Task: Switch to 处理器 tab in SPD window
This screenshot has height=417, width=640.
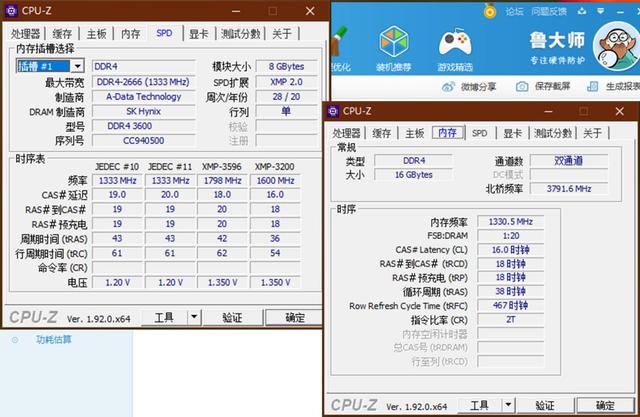Action: point(26,34)
